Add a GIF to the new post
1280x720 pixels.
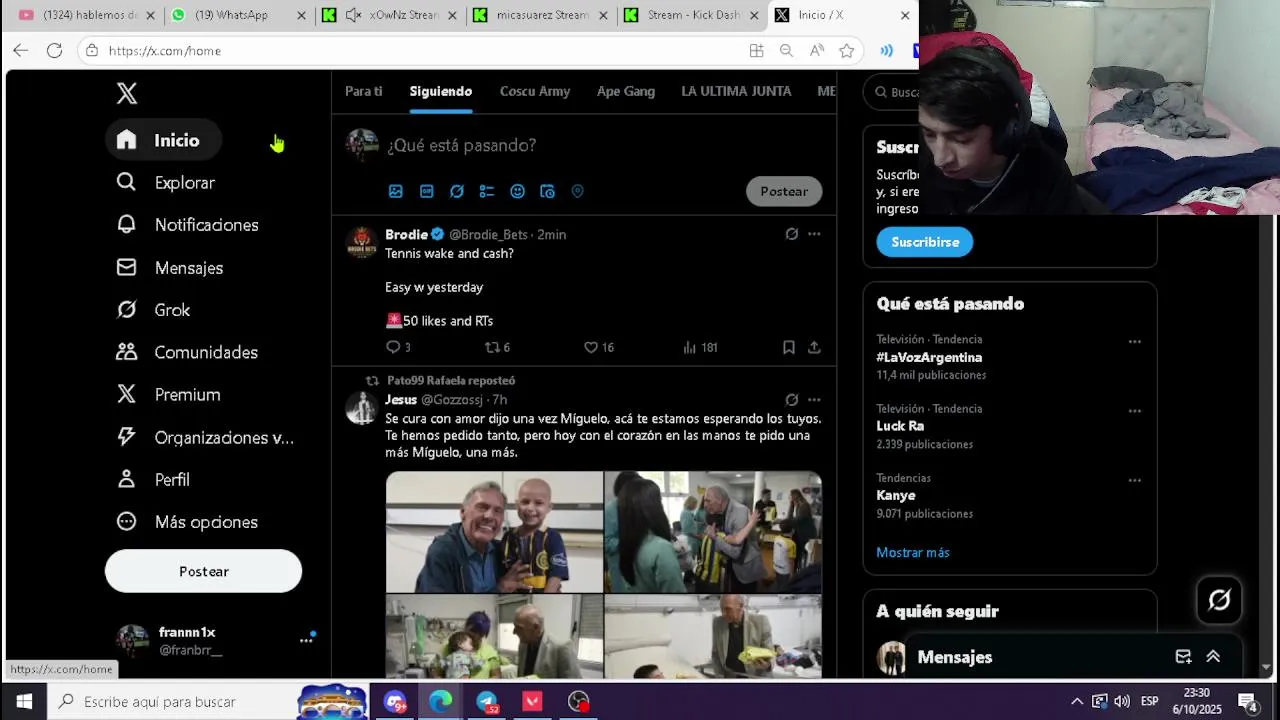[x=426, y=191]
